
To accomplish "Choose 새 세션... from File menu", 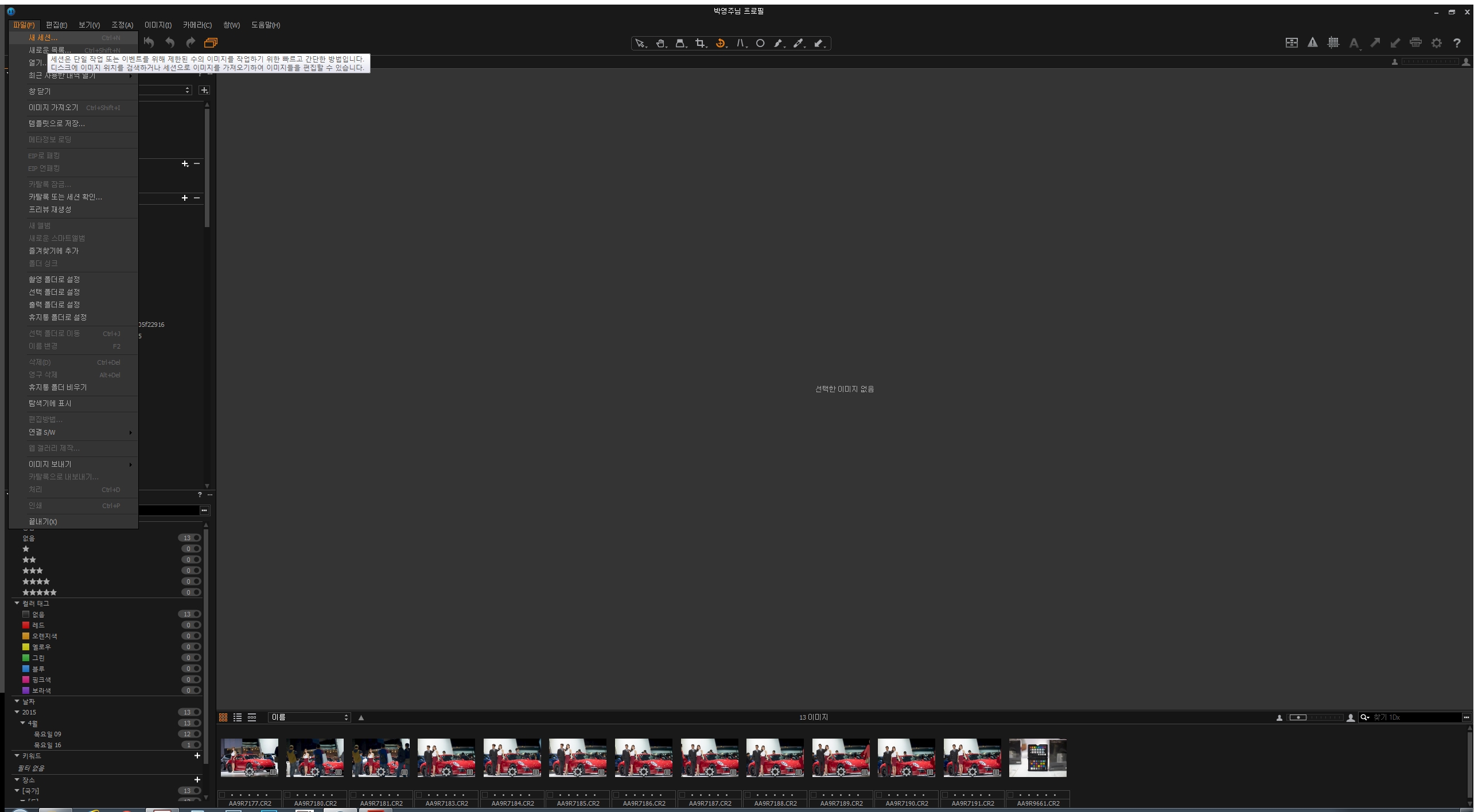I will coord(43,38).
